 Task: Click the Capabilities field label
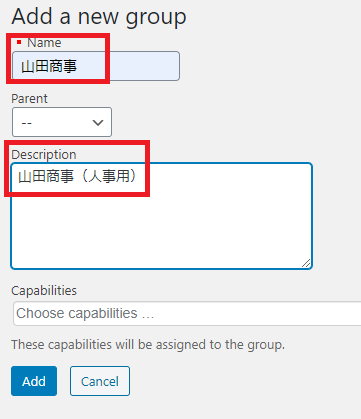coord(44,291)
